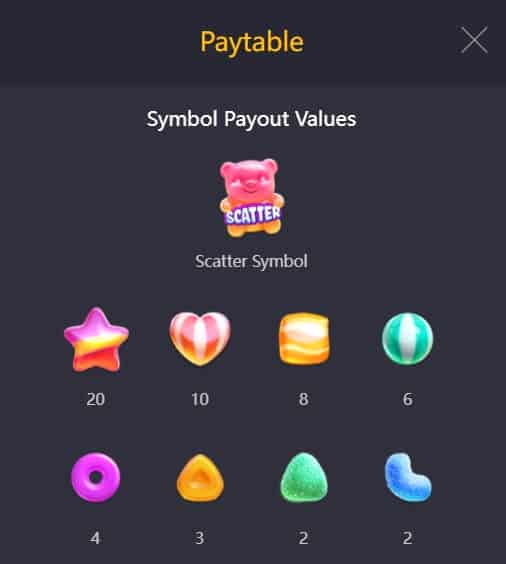Select the teal striped ball candy
This screenshot has width=506, height=564.
[407, 338]
